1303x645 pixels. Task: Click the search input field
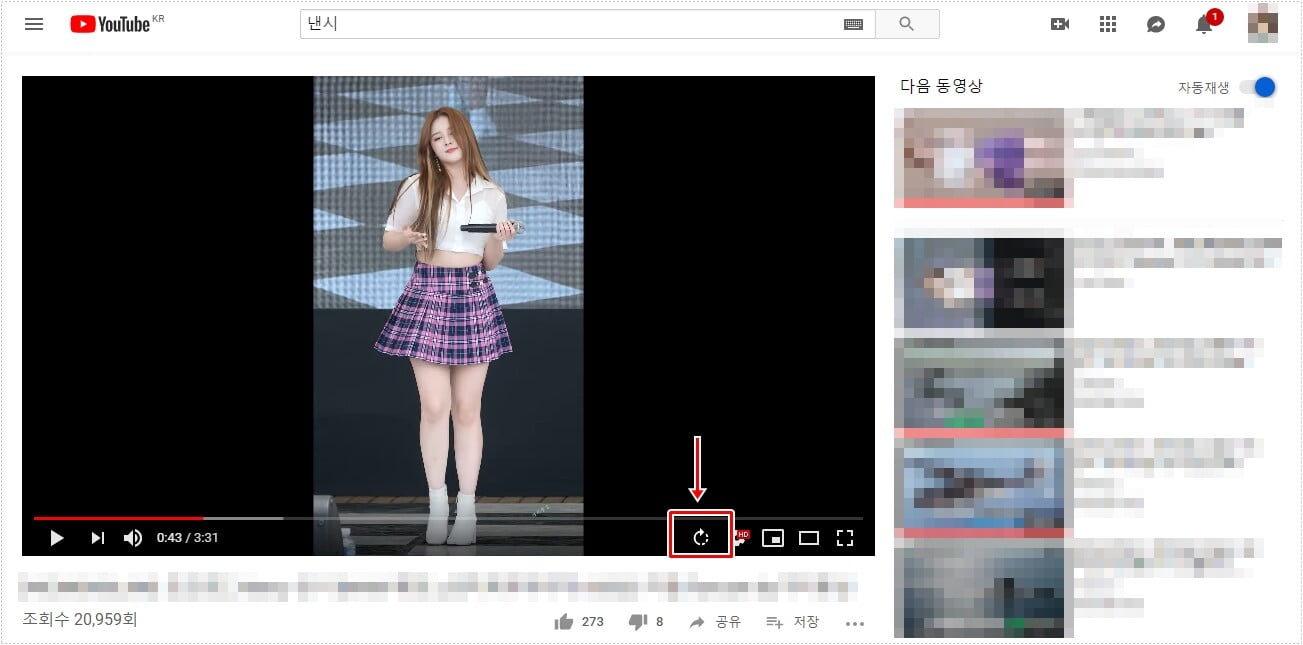pos(570,24)
